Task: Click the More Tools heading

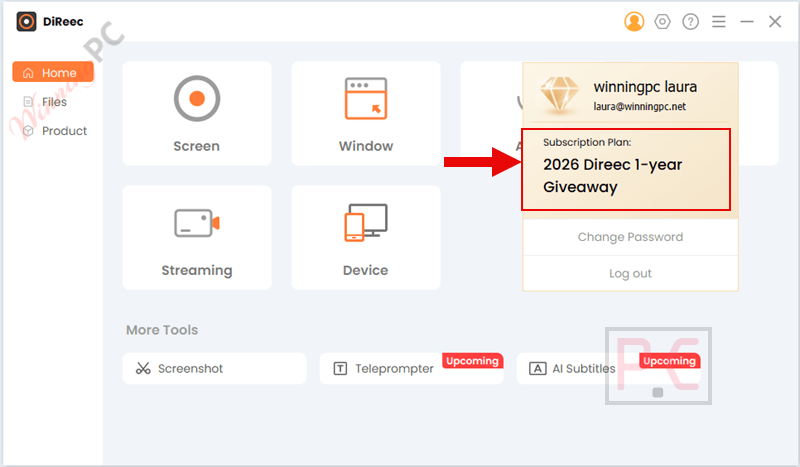Action: (x=162, y=330)
